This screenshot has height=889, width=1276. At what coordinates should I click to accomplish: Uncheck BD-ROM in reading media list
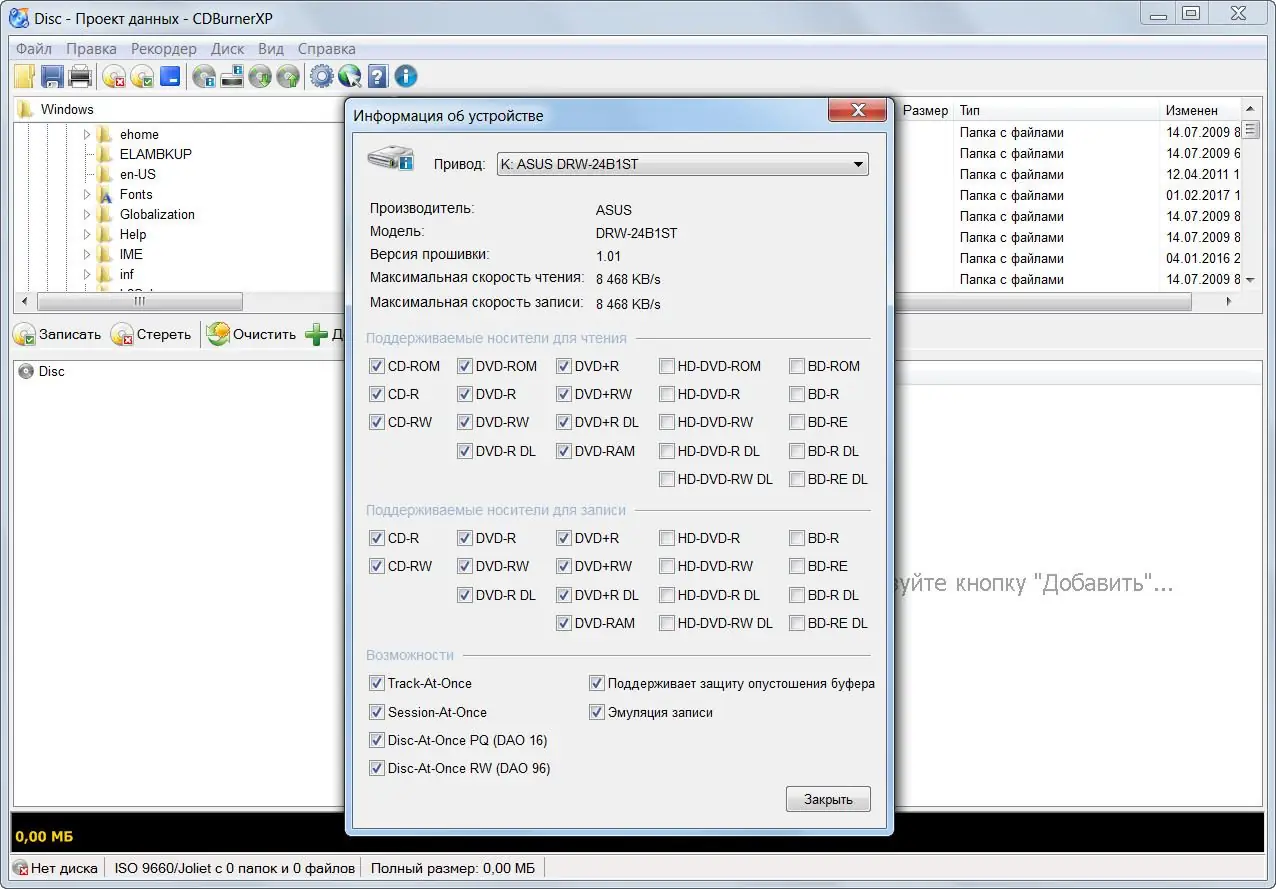pos(797,366)
